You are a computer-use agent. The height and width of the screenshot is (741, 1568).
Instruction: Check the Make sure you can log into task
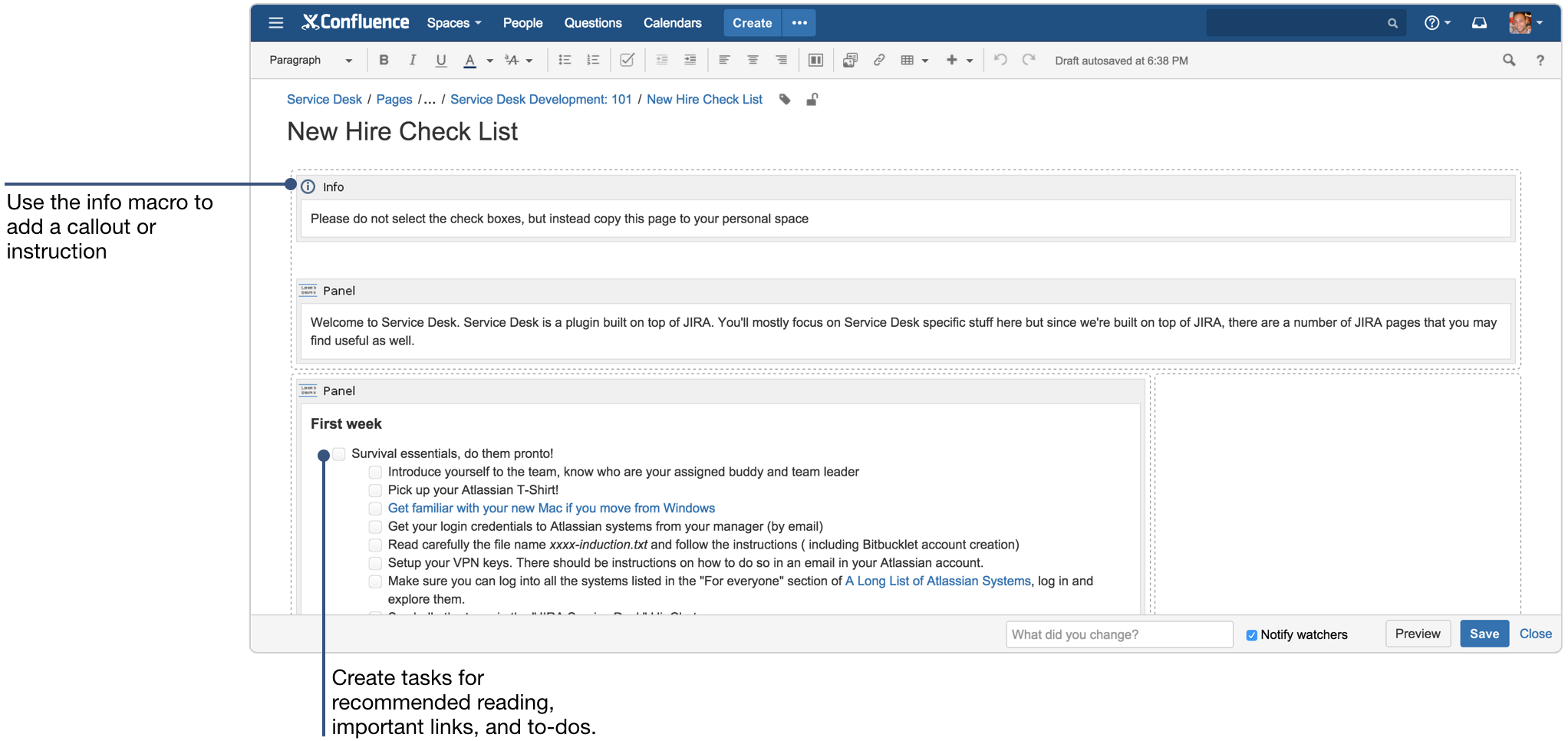[x=375, y=581]
